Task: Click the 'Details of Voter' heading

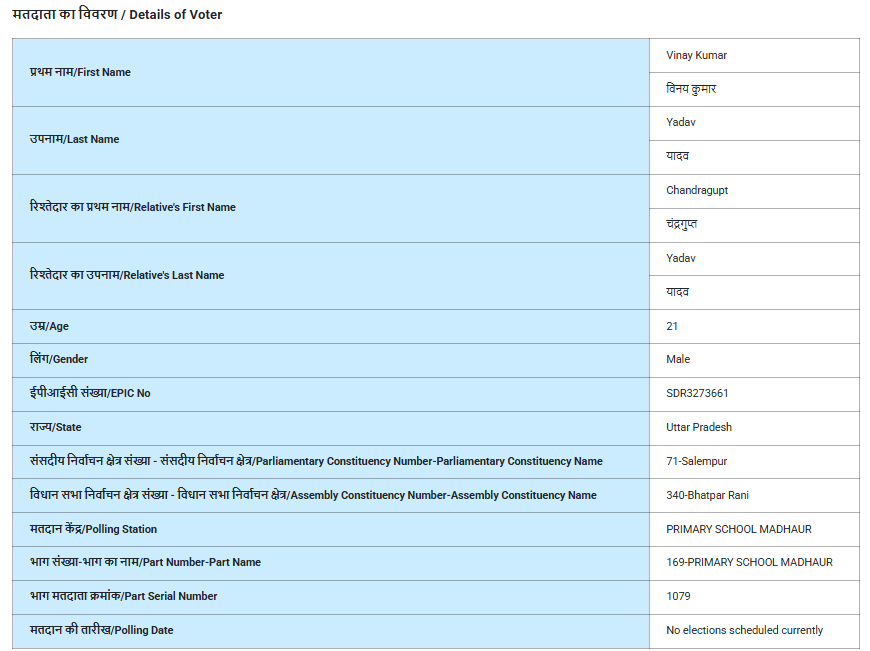Action: [117, 15]
